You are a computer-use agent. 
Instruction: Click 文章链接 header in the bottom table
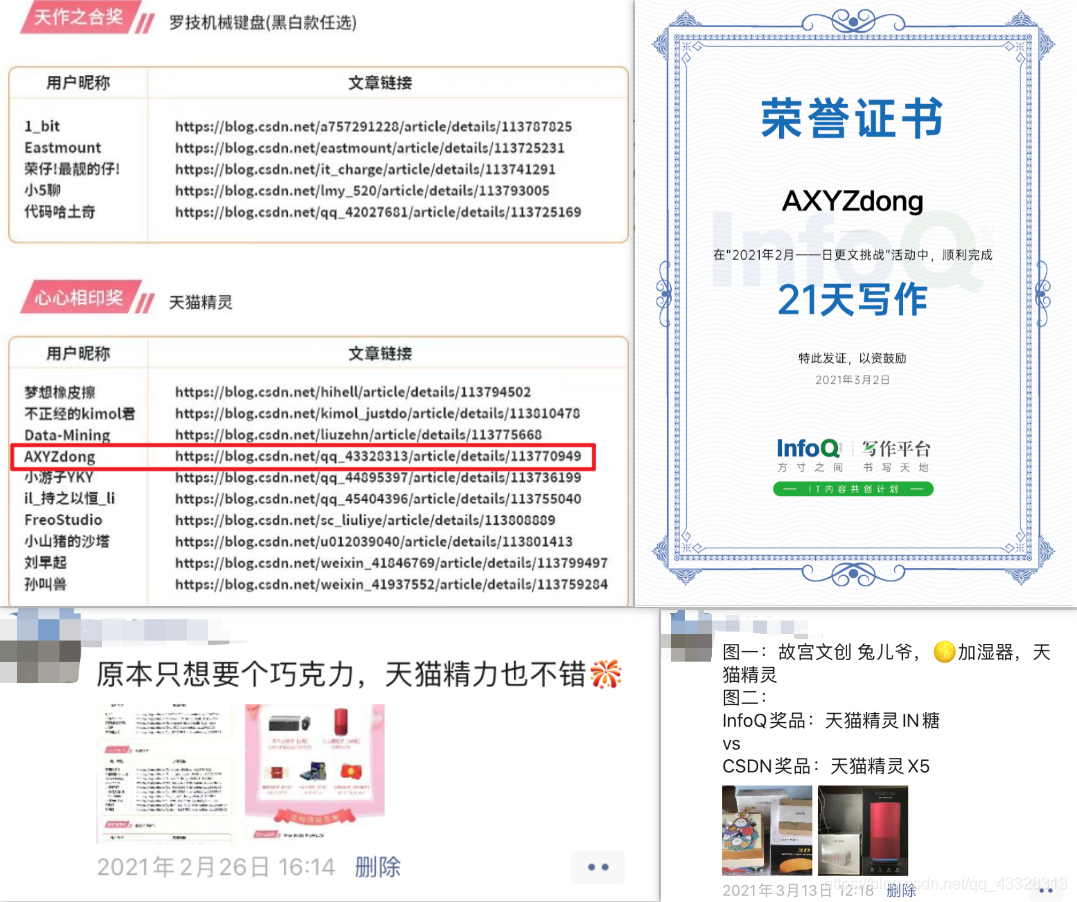380,354
